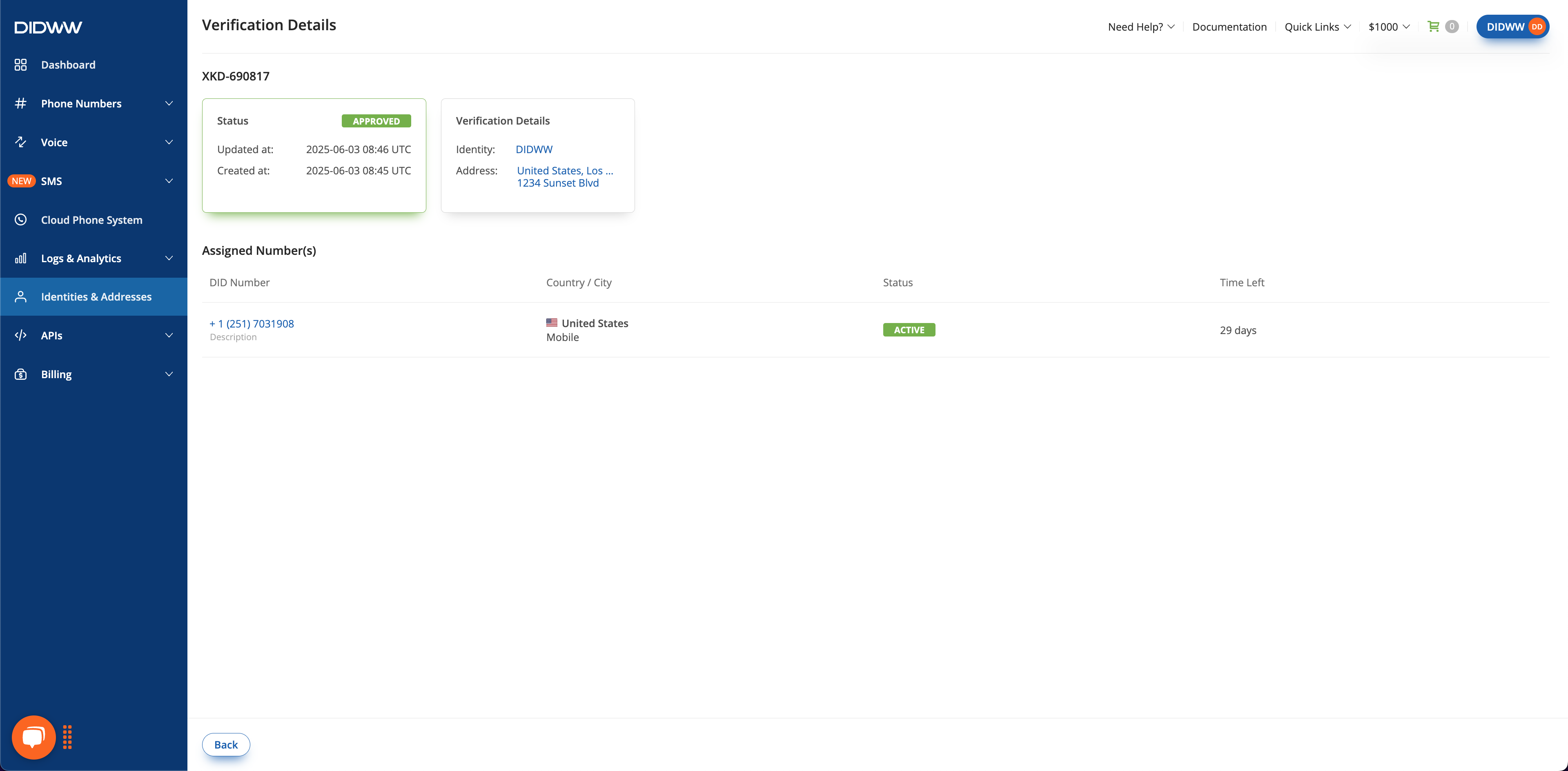This screenshot has width=1568, height=771.
Task: Click the 29 days time left value
Action: 1238,330
